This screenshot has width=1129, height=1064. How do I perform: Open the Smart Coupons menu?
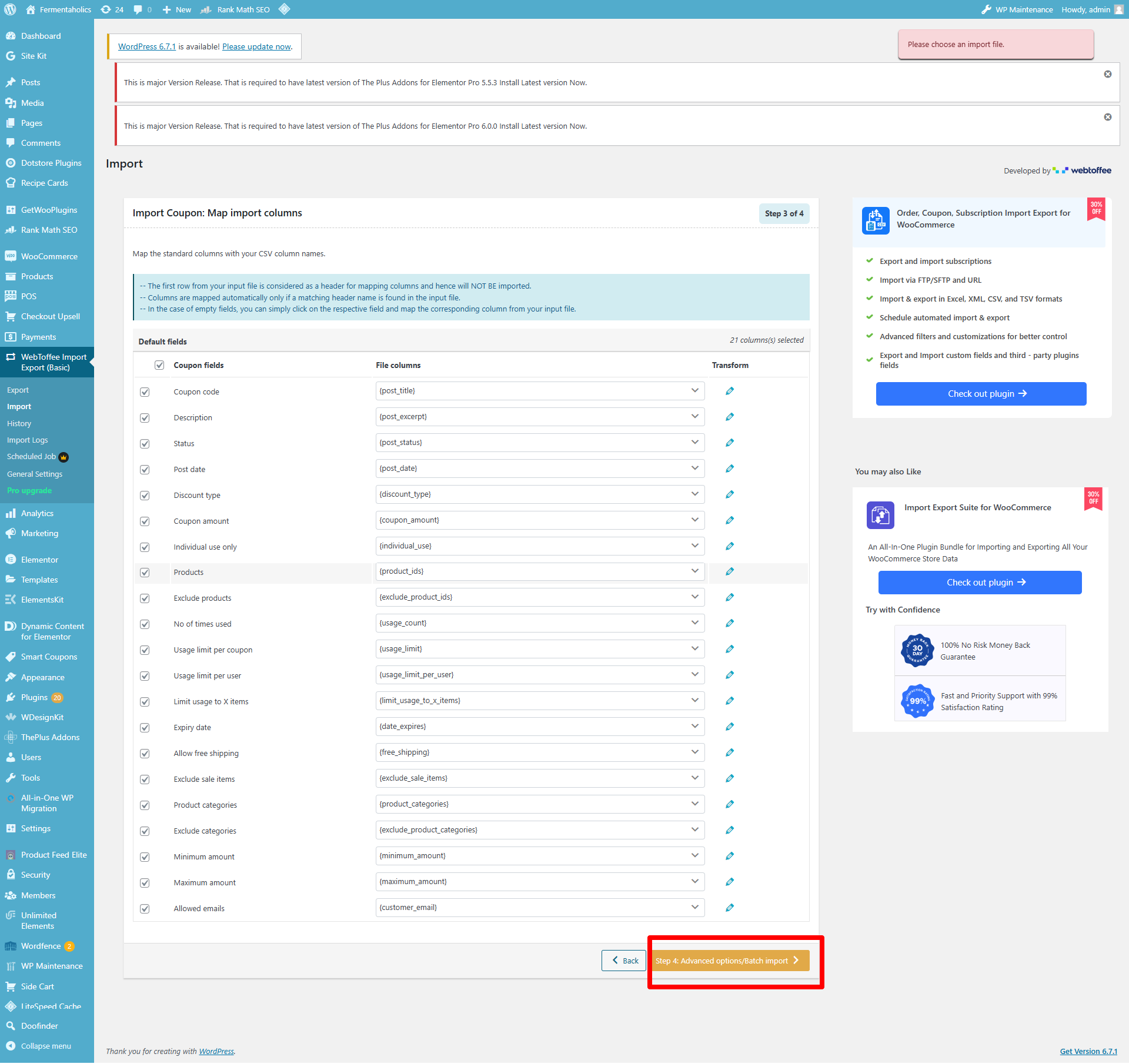[x=47, y=657]
